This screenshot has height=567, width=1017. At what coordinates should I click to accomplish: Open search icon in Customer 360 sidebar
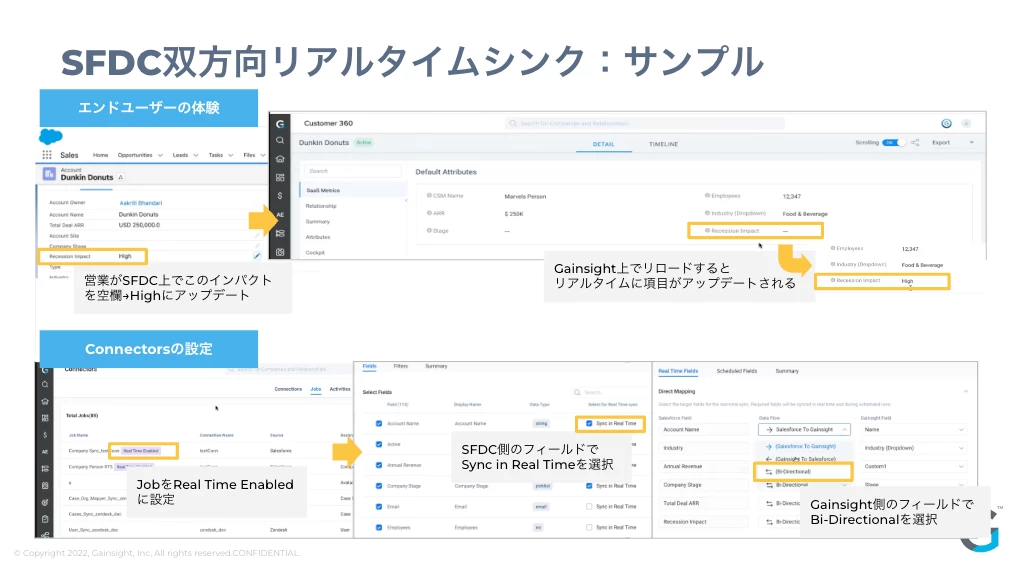pos(280,140)
